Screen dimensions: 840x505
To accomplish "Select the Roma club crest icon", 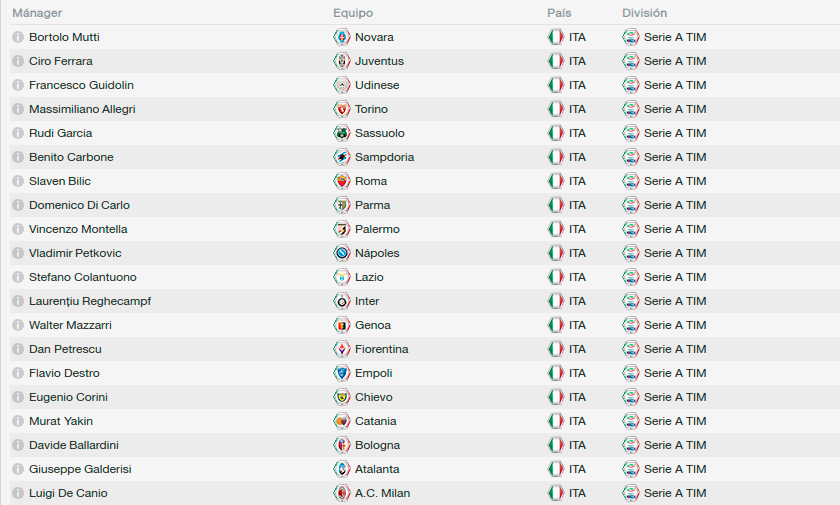I will 342,181.
